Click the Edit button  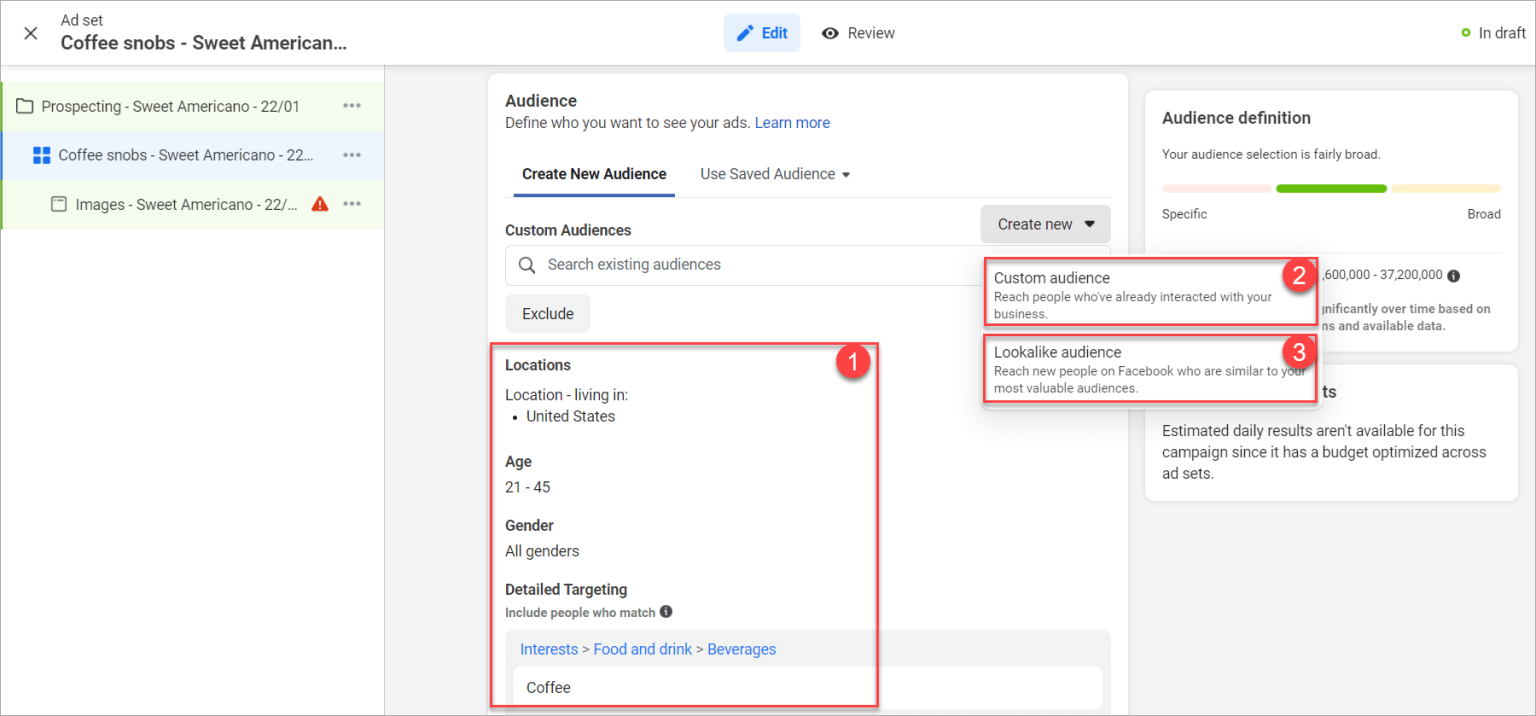click(x=761, y=33)
